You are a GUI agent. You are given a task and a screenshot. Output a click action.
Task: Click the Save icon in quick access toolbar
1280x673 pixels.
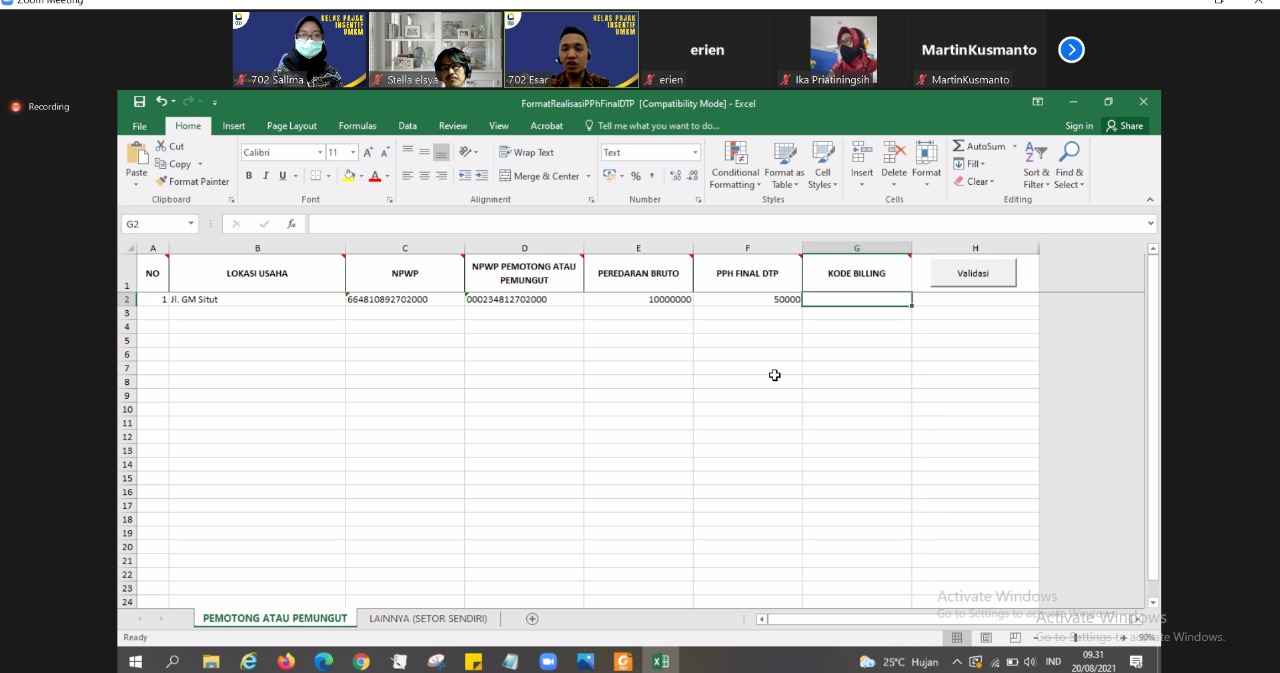139,102
